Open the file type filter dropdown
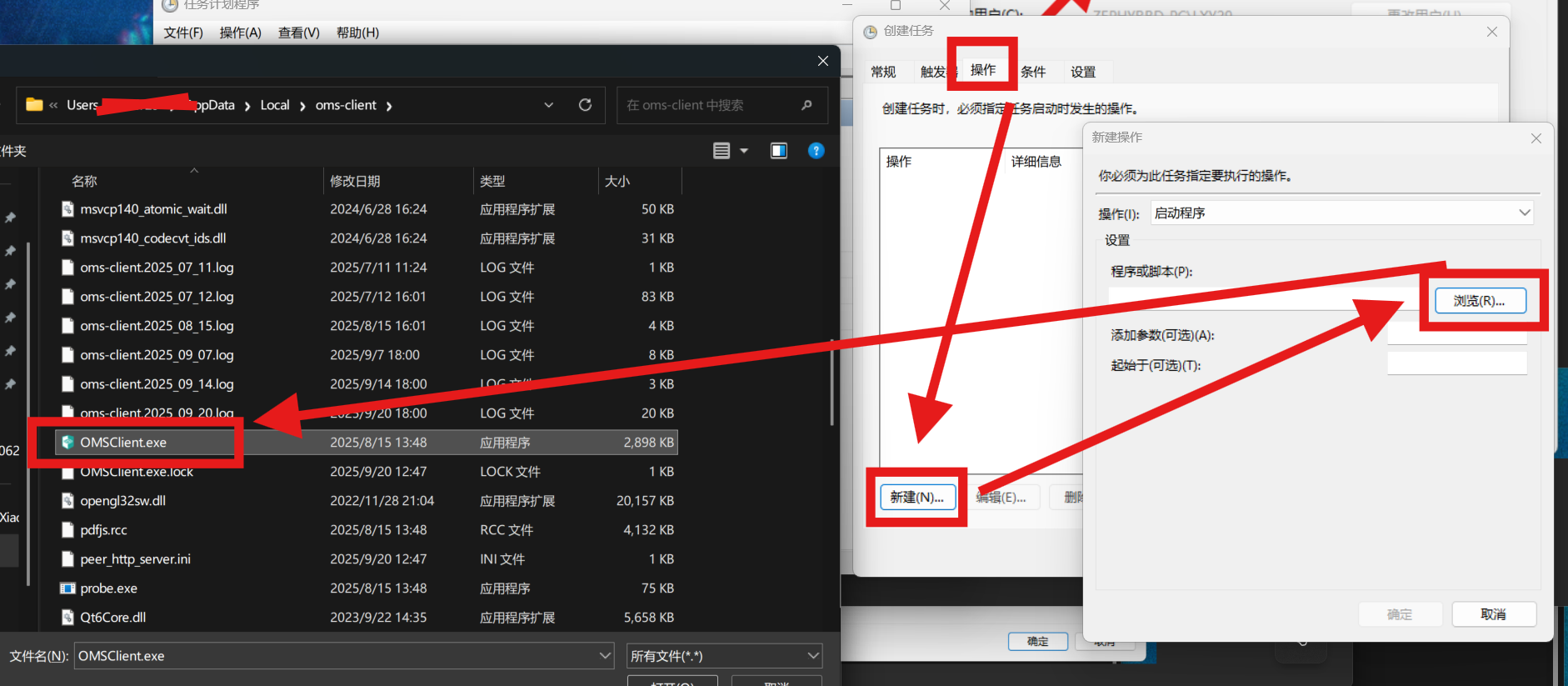 (812, 656)
